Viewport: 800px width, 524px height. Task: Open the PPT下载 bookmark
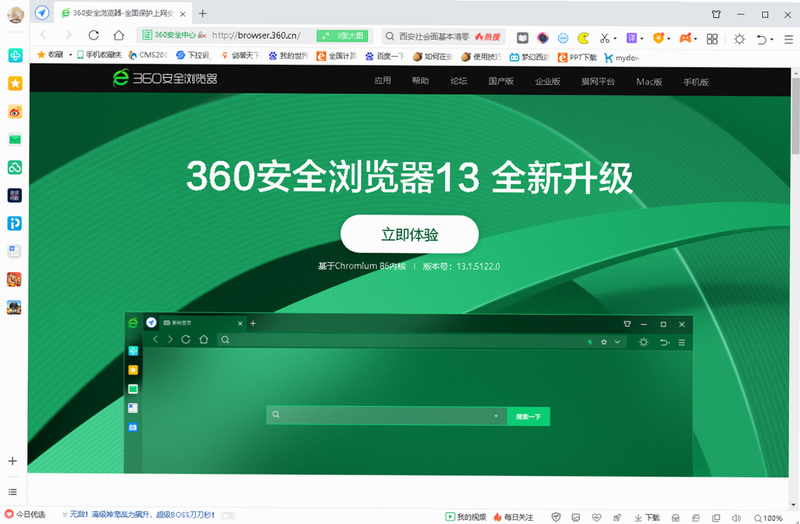578,57
